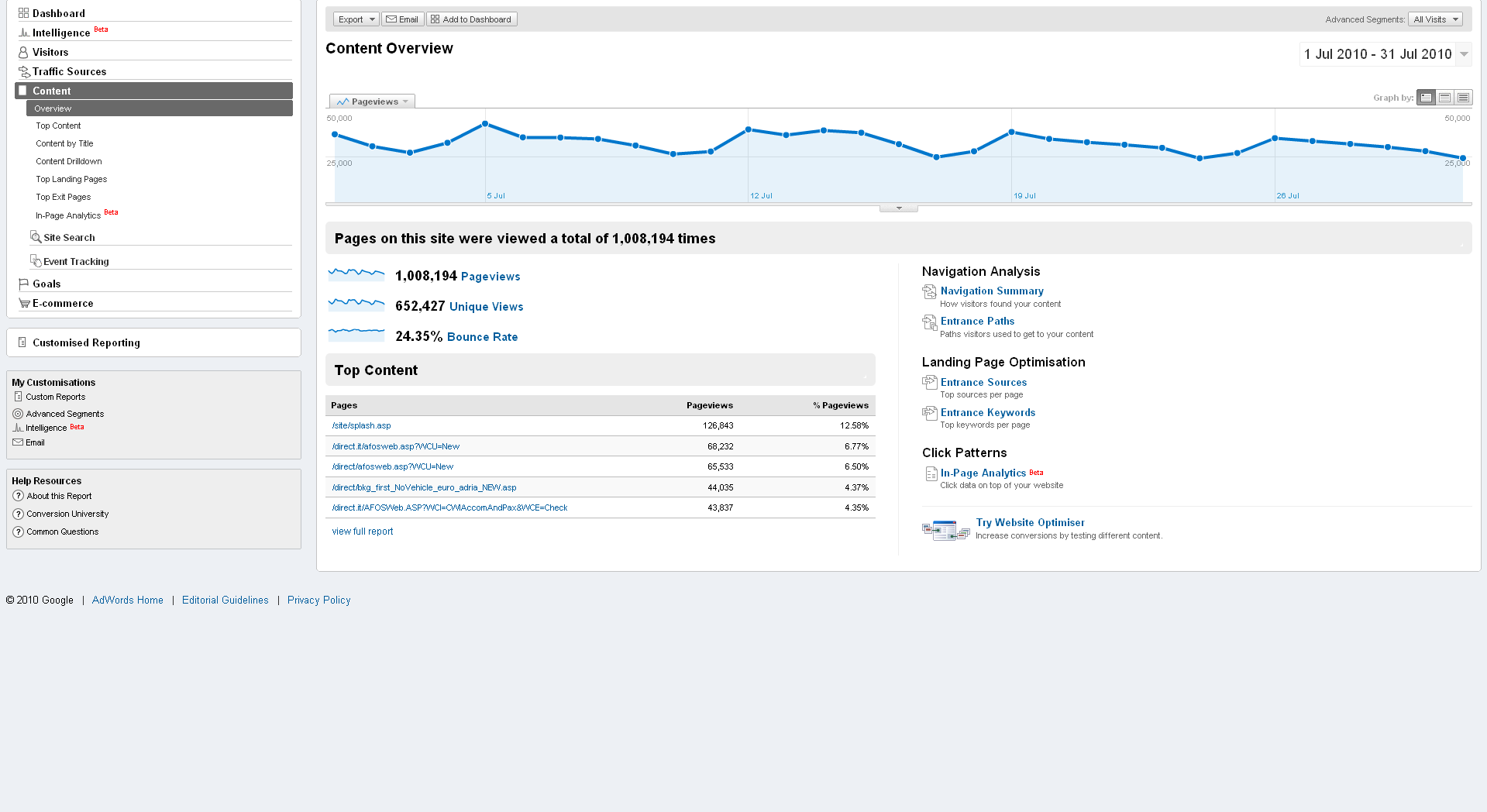
Task: Click the Entrance Sources report icon
Action: (x=929, y=382)
